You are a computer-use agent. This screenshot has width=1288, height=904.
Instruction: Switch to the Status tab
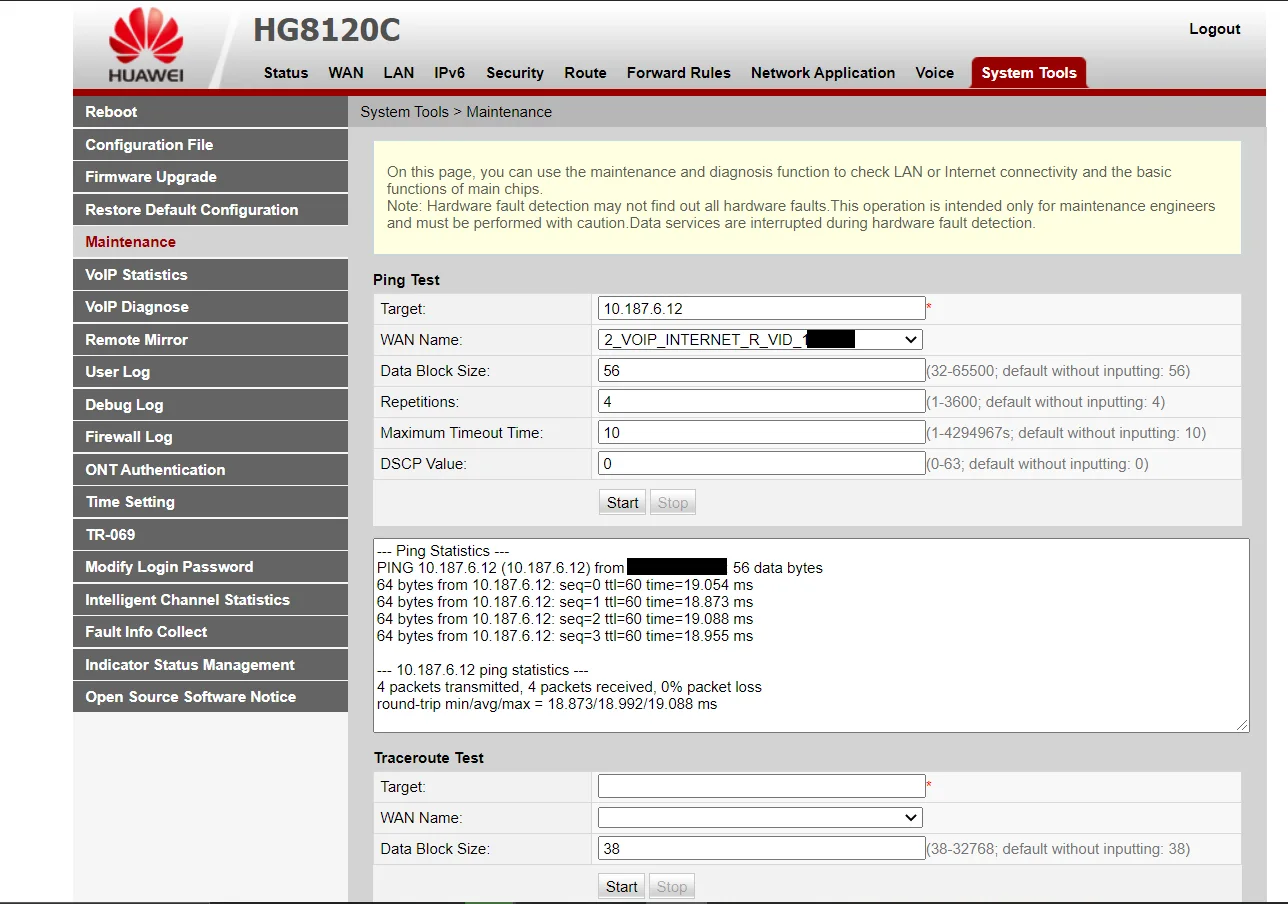click(286, 73)
